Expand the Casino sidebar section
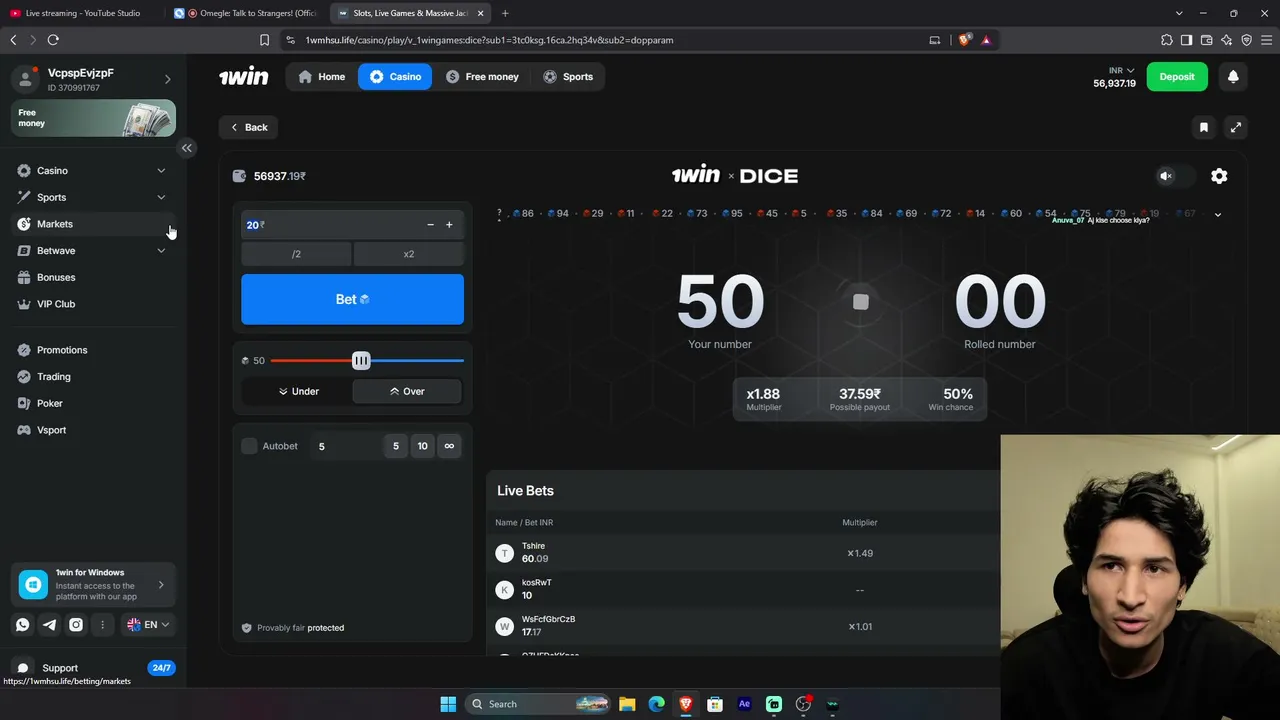This screenshot has height=720, width=1280. (x=161, y=171)
